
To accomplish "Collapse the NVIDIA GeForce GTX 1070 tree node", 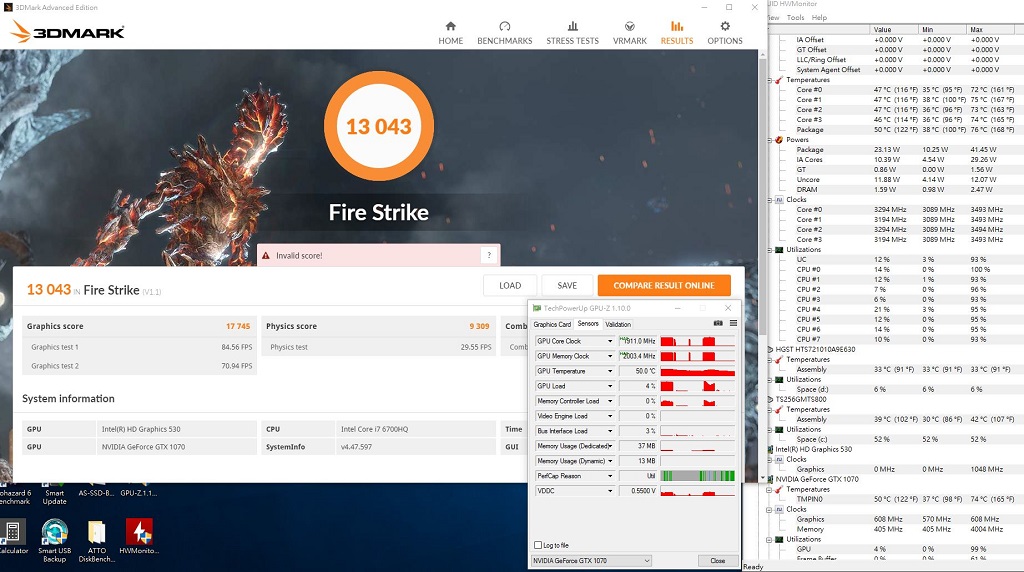I will (770, 479).
